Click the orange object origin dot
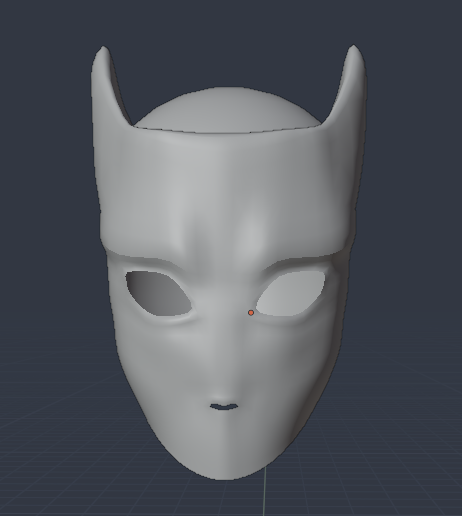The image size is (462, 516). [x=251, y=313]
